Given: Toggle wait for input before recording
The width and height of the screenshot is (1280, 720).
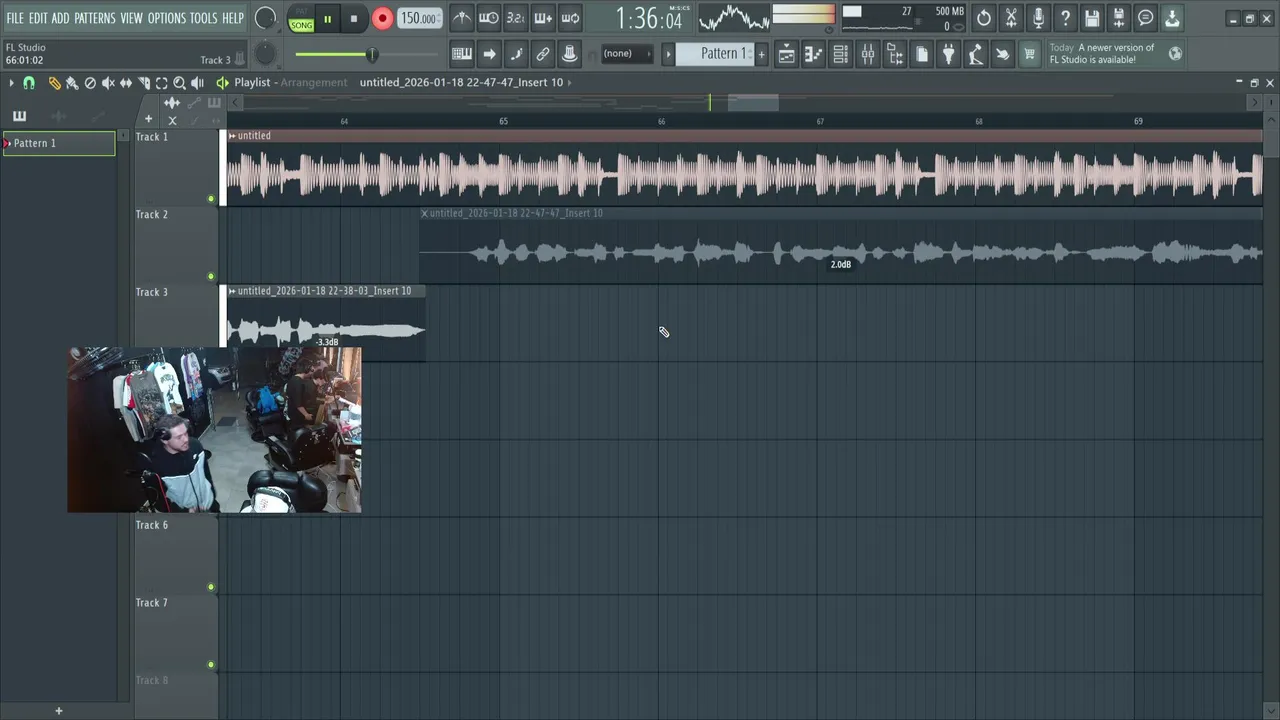Looking at the screenshot, I should coord(488,18).
